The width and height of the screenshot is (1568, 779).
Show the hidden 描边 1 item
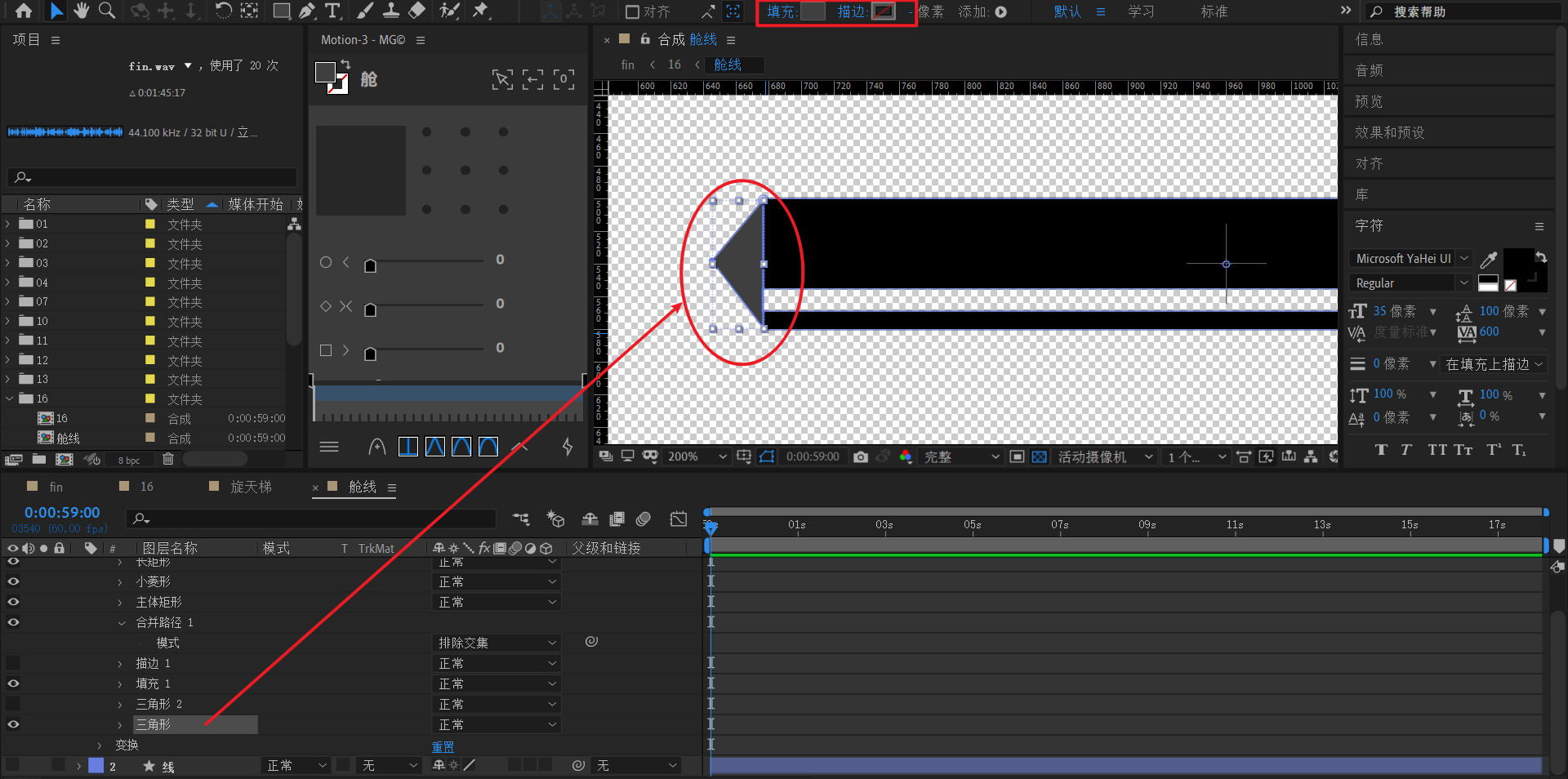(13, 663)
